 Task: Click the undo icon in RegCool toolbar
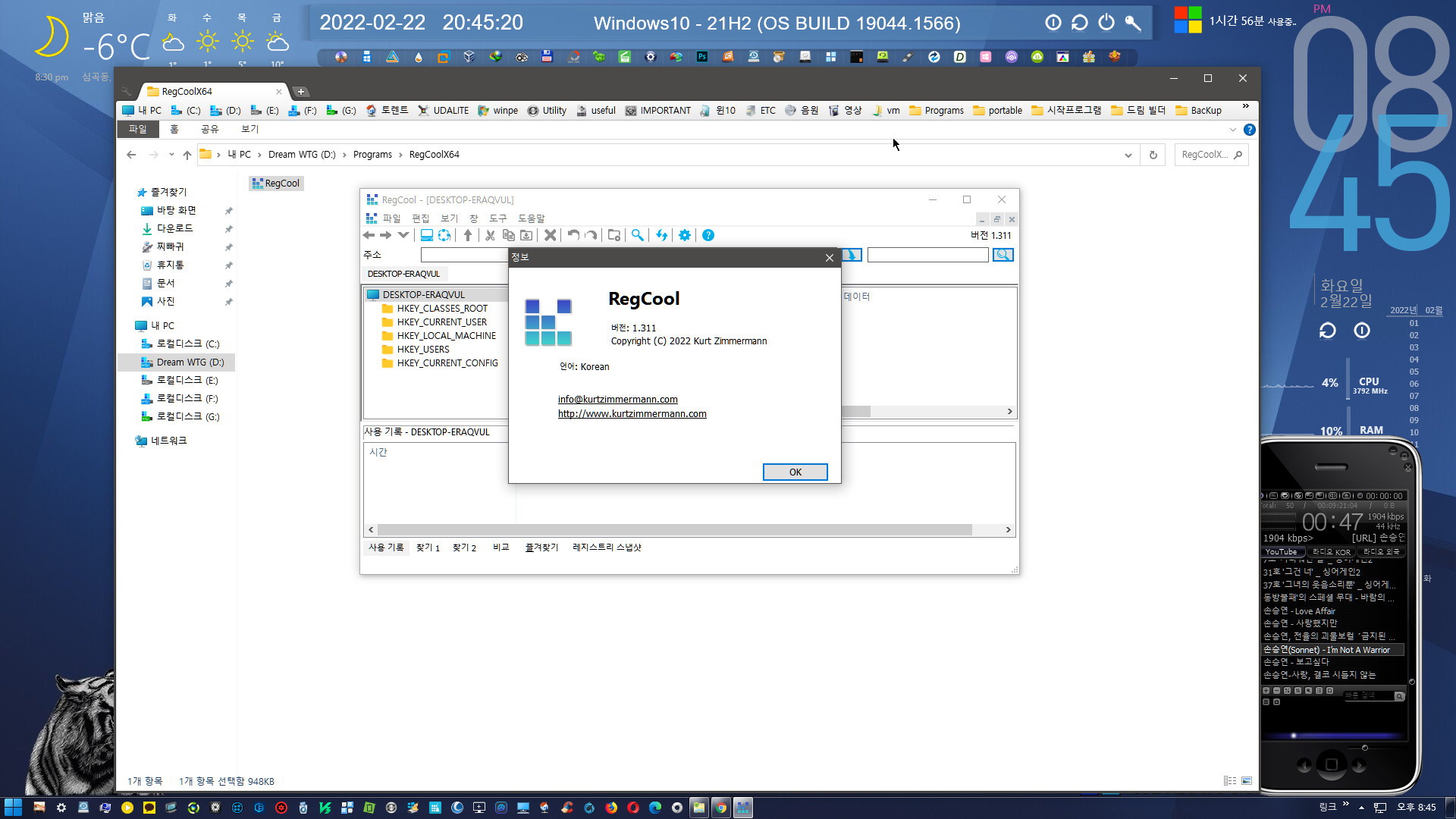(573, 235)
